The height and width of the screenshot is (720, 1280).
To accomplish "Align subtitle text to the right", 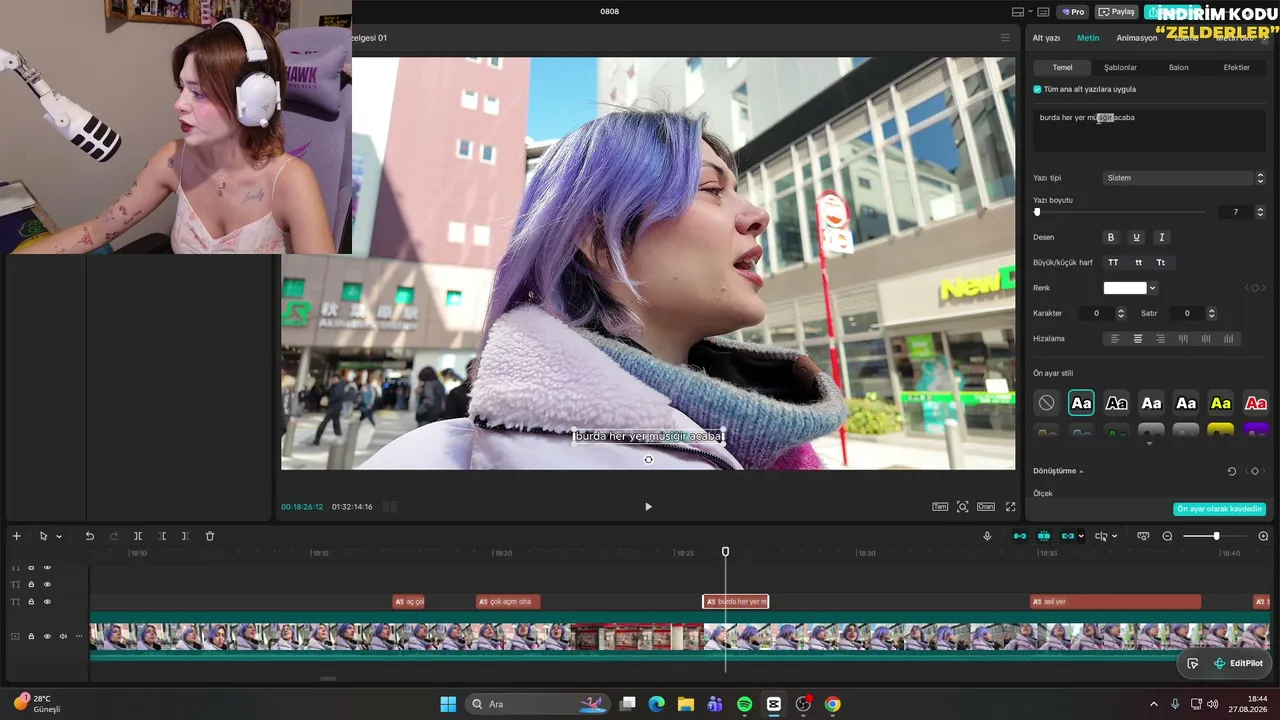I will coord(1160,339).
